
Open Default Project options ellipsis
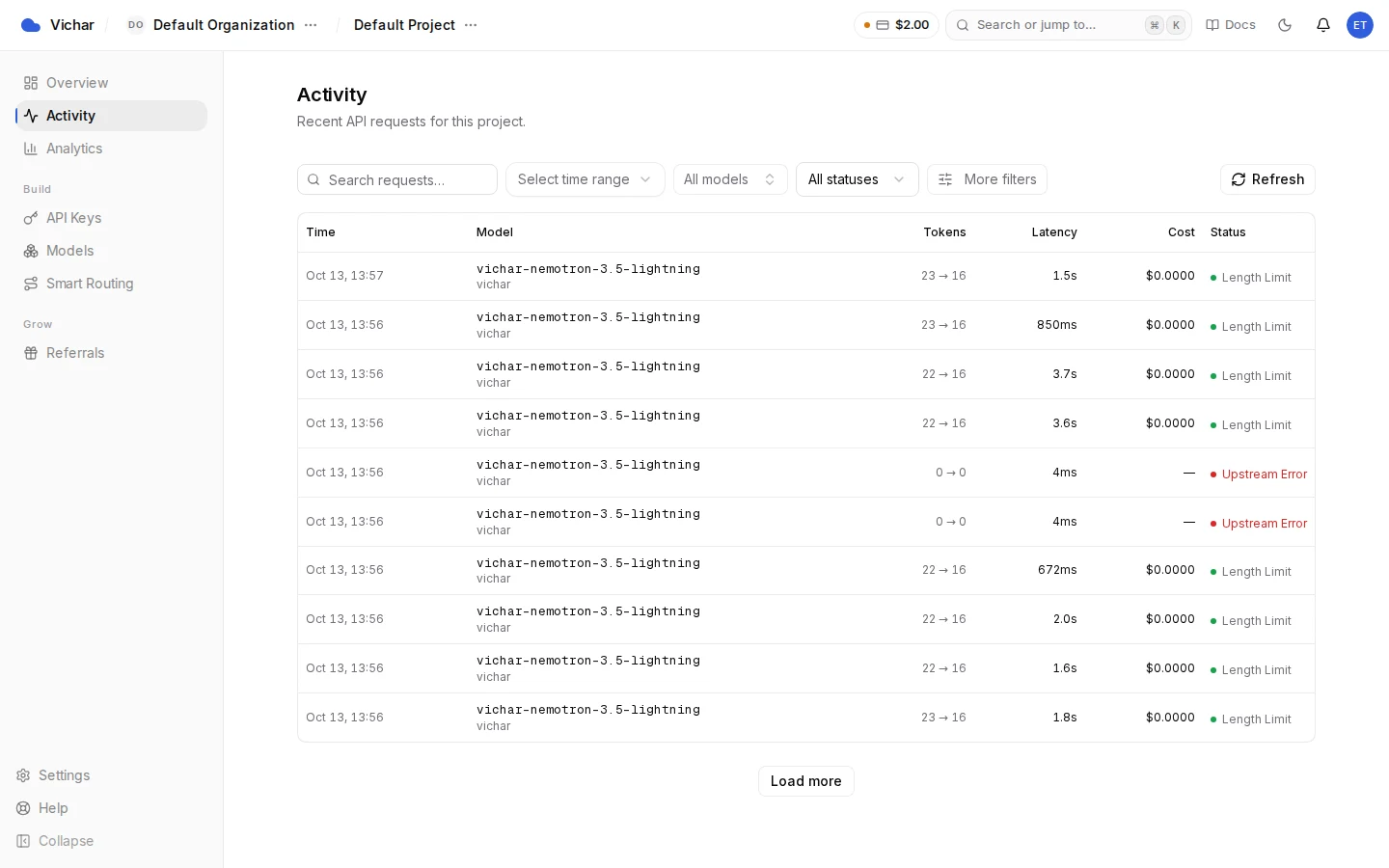[471, 25]
